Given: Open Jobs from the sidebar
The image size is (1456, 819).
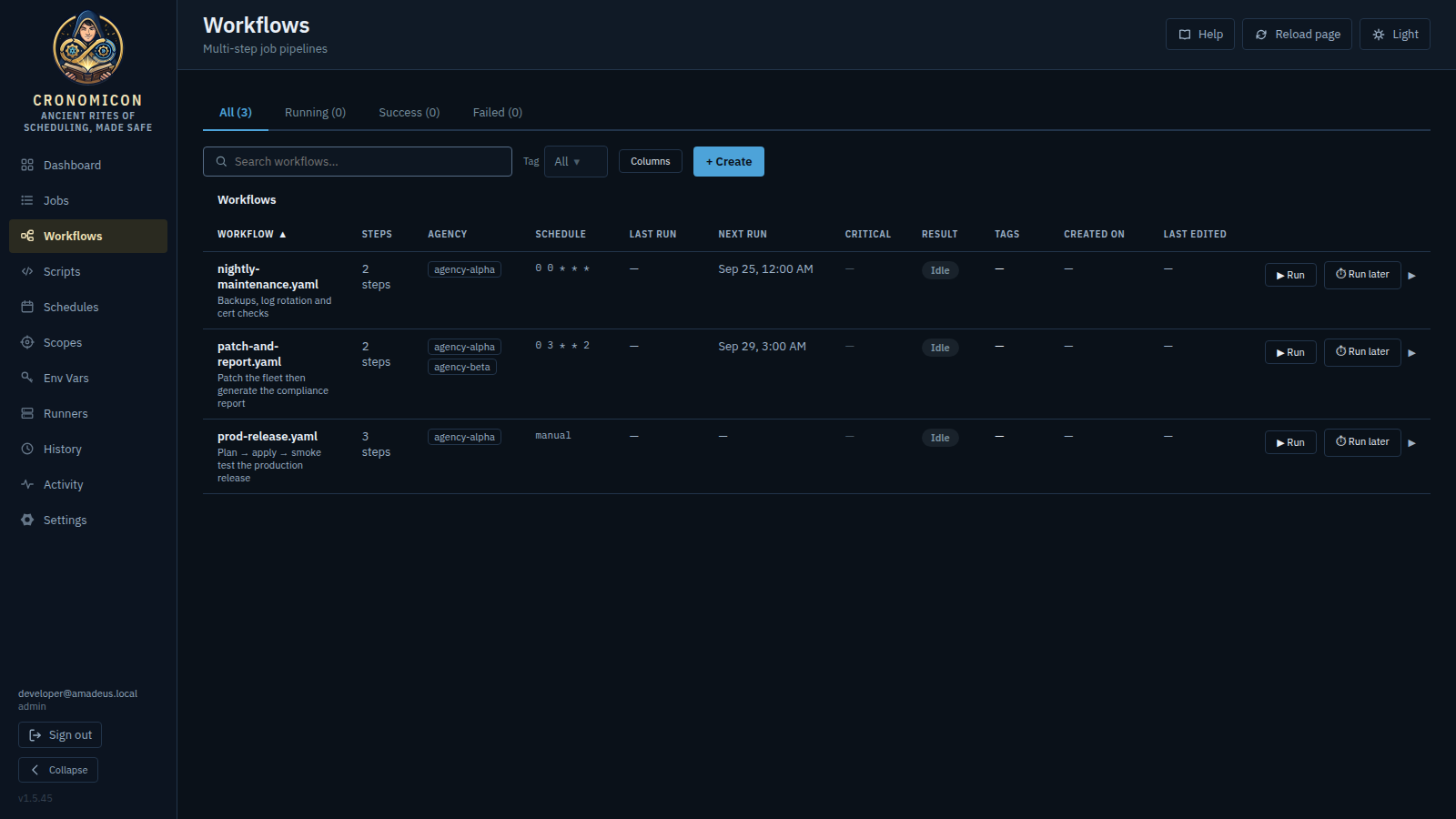Looking at the screenshot, I should coord(88,200).
